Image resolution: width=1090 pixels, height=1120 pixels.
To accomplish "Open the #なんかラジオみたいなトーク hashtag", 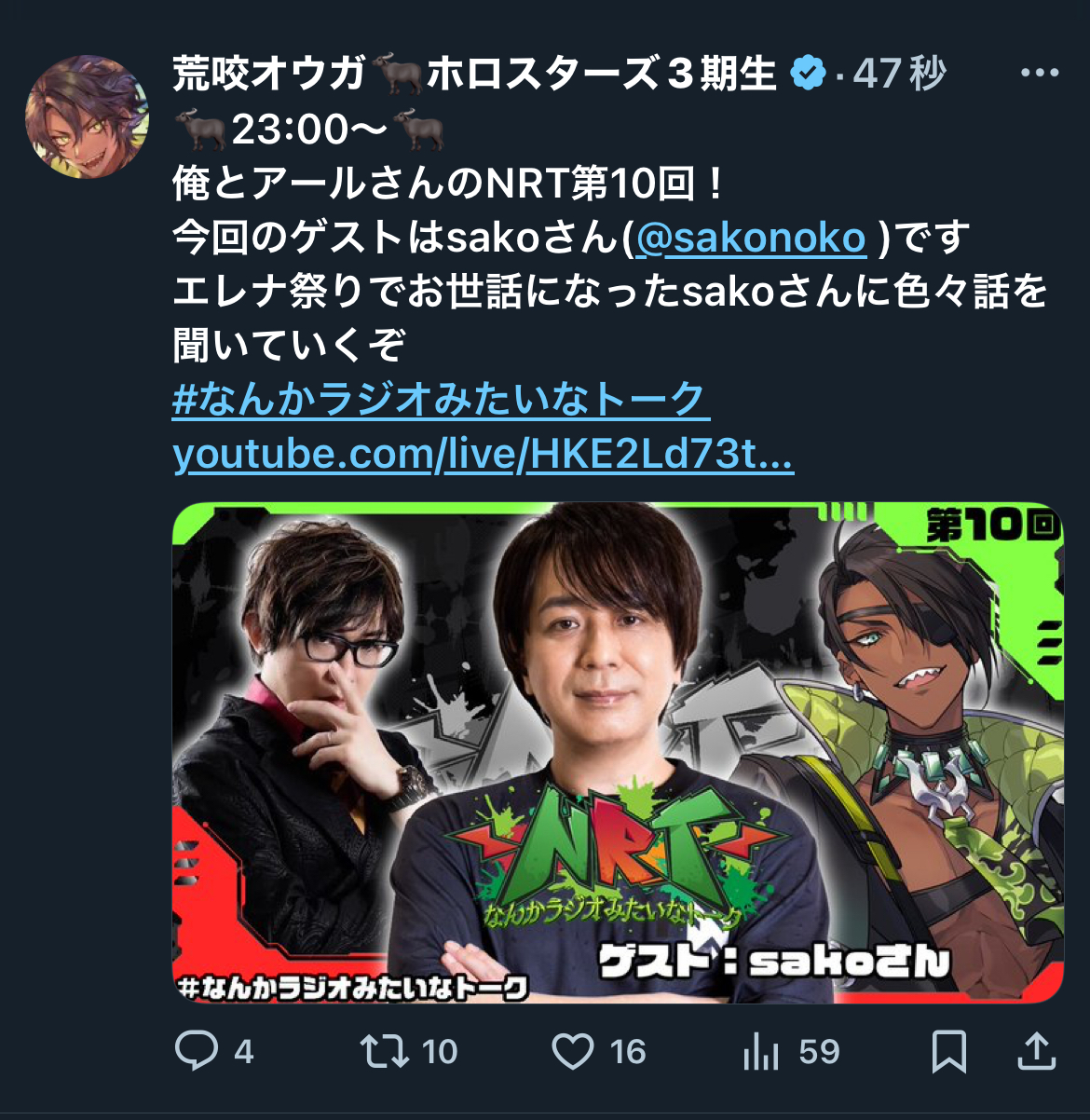I will point(441,401).
